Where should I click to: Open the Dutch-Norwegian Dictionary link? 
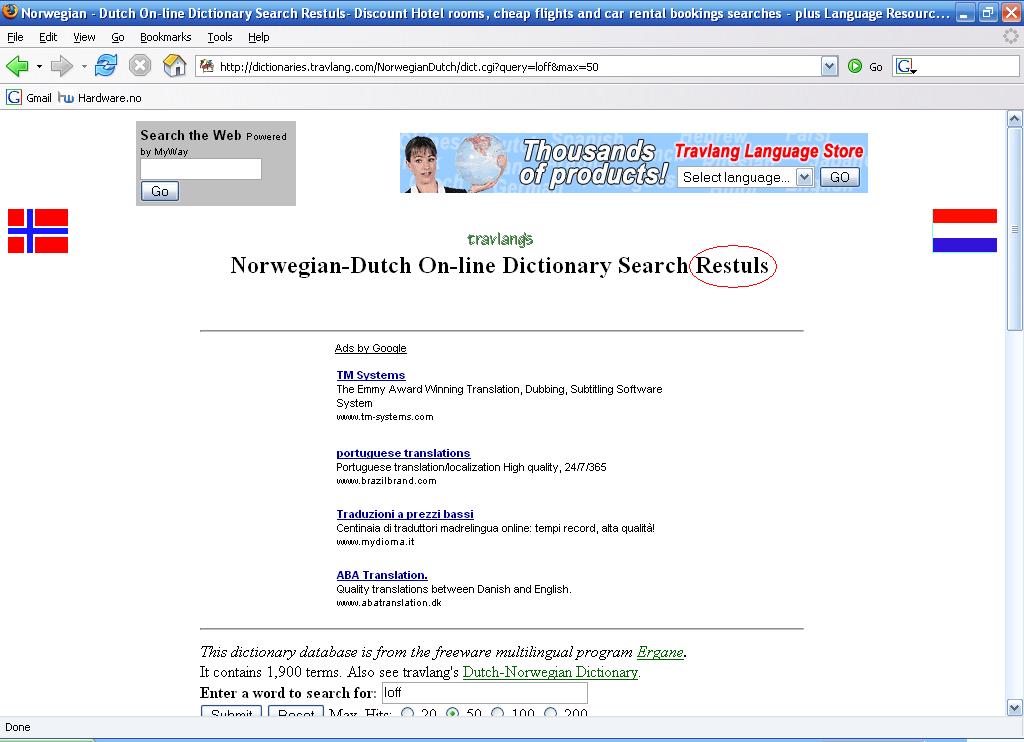click(550, 672)
